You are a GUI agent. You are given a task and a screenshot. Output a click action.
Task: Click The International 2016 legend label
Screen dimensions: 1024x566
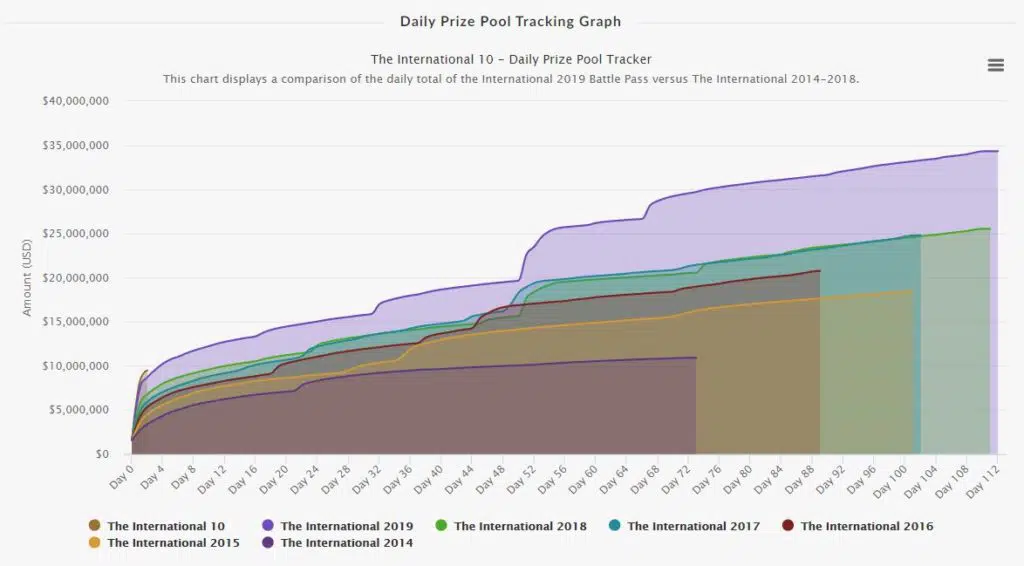(867, 526)
